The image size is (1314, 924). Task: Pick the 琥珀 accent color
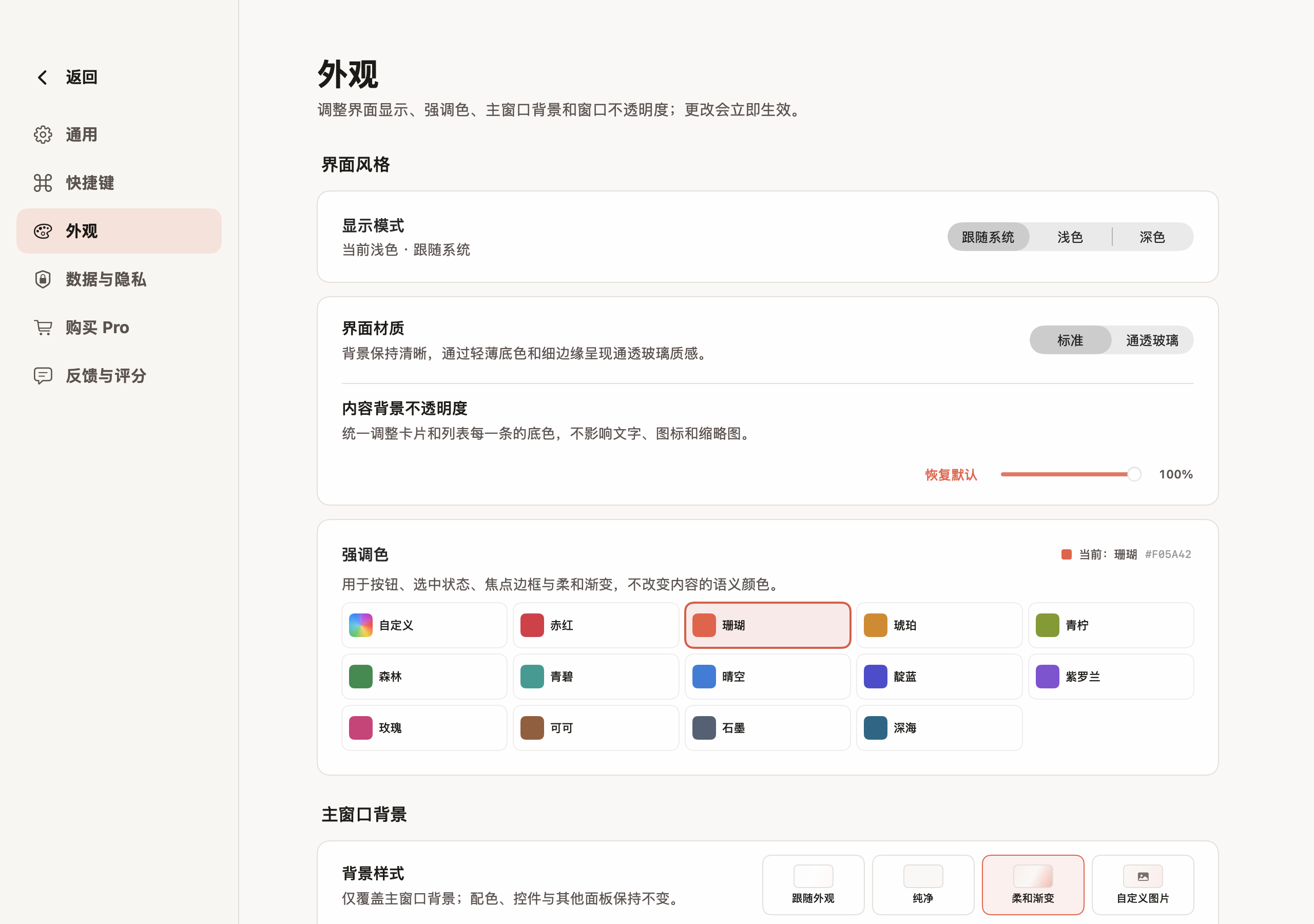[x=939, y=625]
